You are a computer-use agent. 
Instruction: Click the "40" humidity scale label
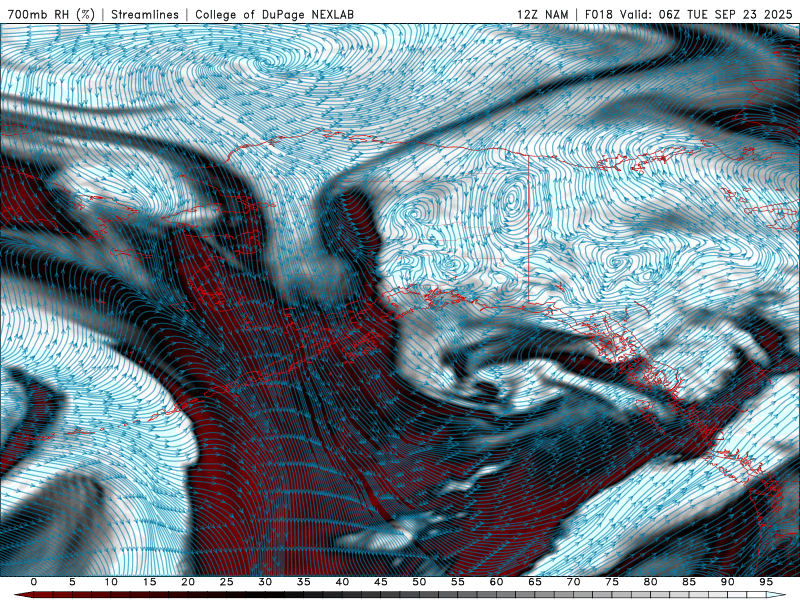(342, 582)
